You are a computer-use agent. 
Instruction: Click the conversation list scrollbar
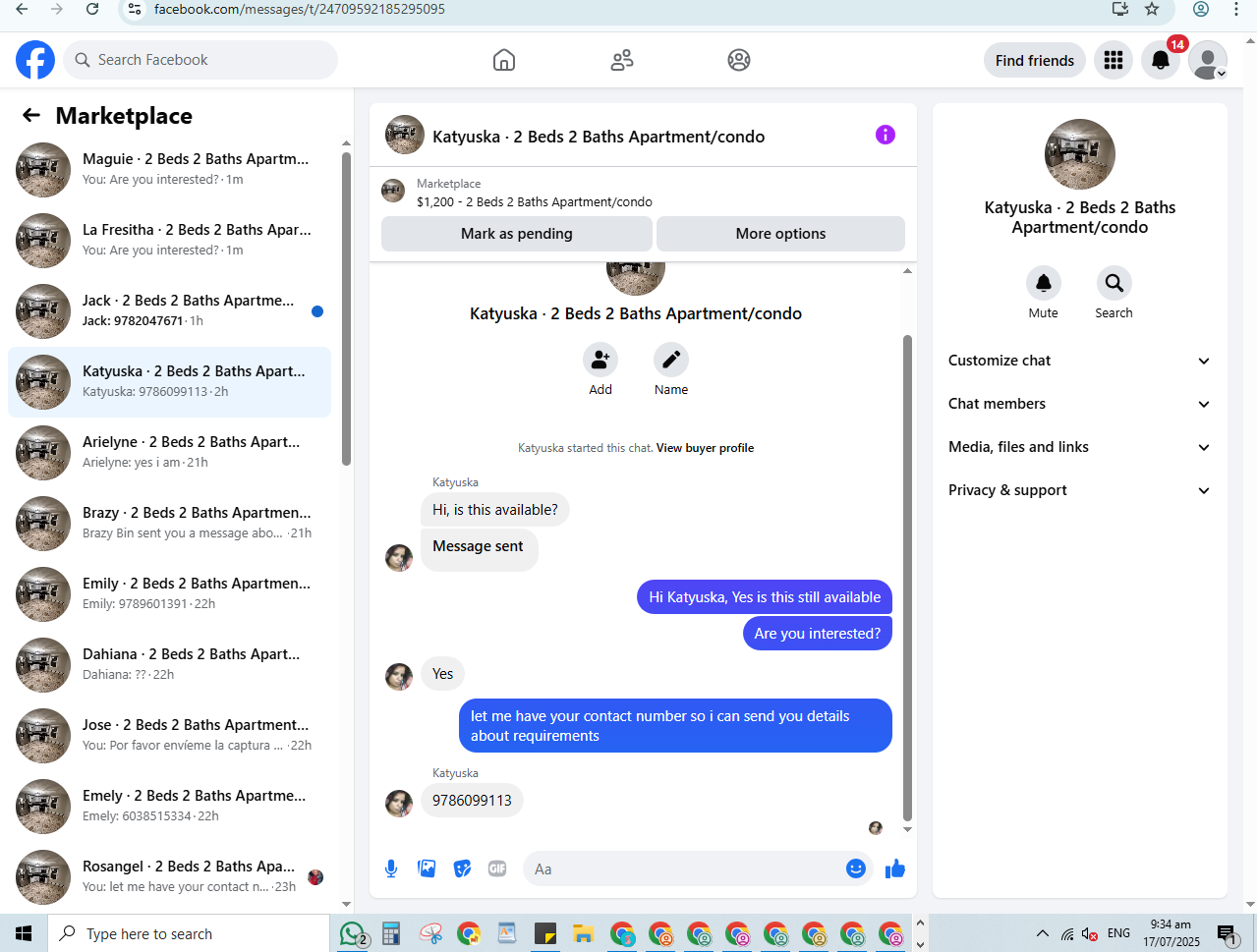[346, 308]
